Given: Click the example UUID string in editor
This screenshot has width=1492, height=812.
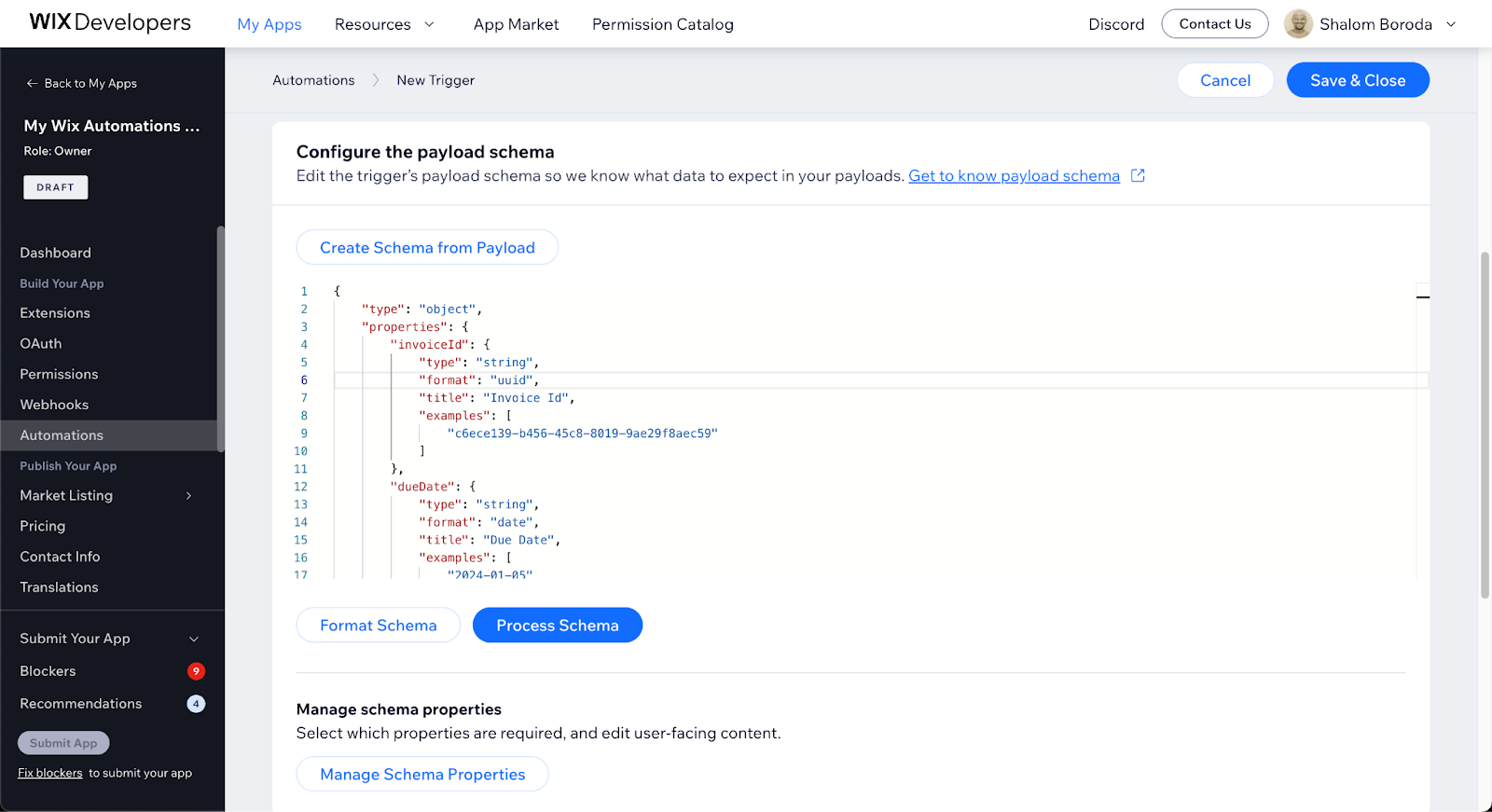Looking at the screenshot, I should click(583, 434).
